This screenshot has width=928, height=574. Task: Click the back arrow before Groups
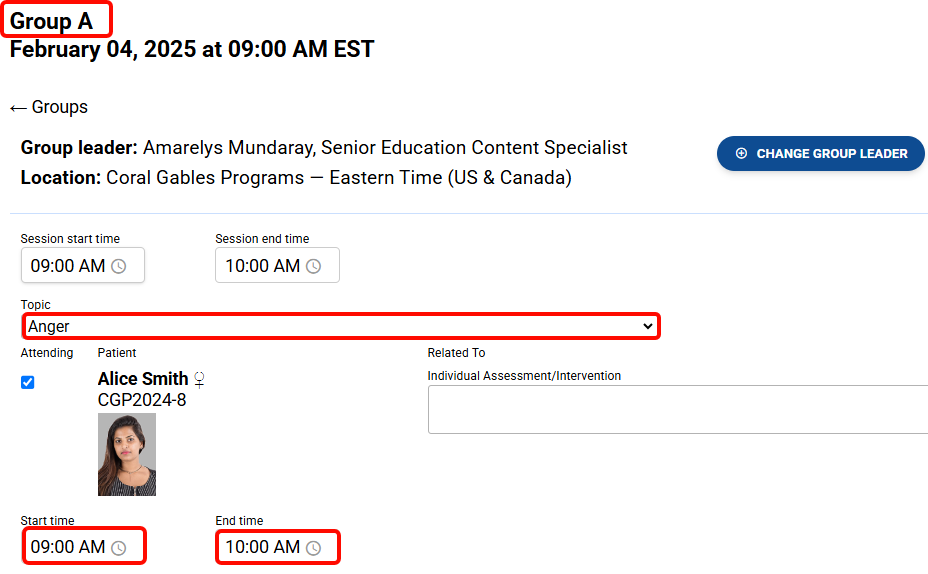(18, 108)
